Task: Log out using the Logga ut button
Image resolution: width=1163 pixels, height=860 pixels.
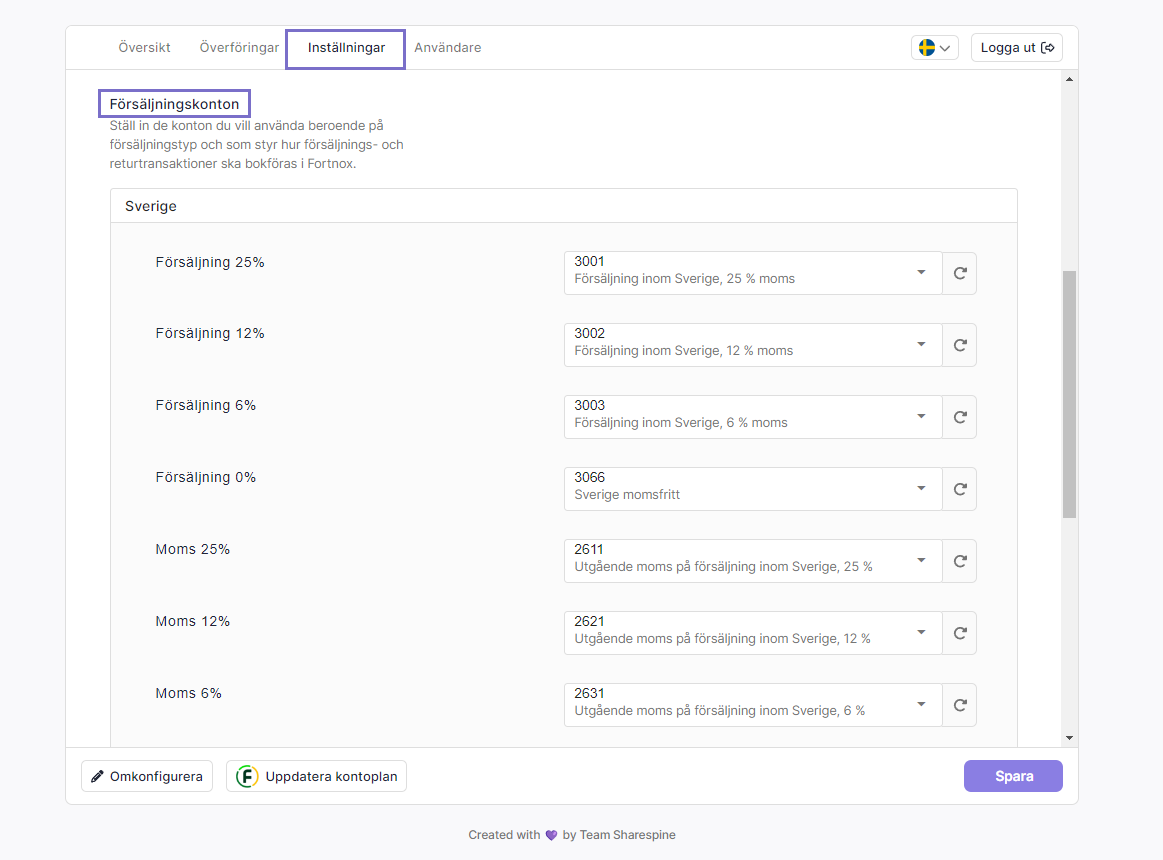Action: click(1016, 48)
